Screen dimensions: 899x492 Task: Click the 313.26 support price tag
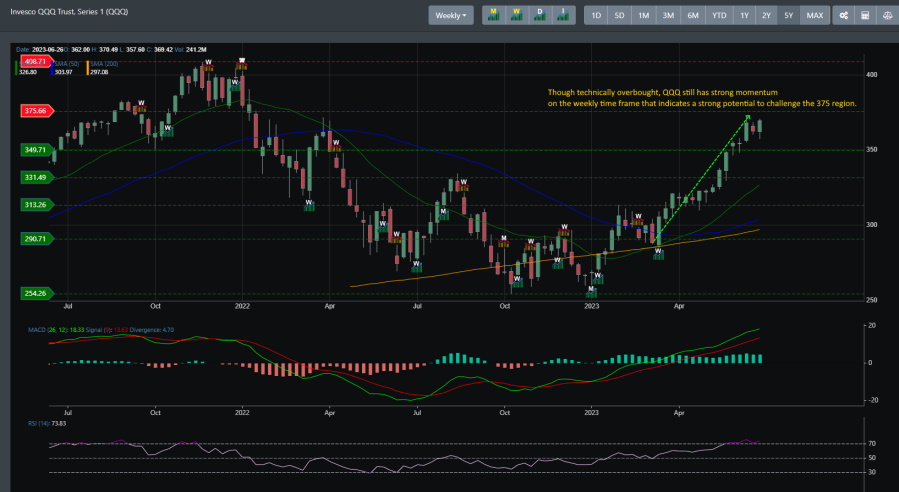tap(37, 205)
